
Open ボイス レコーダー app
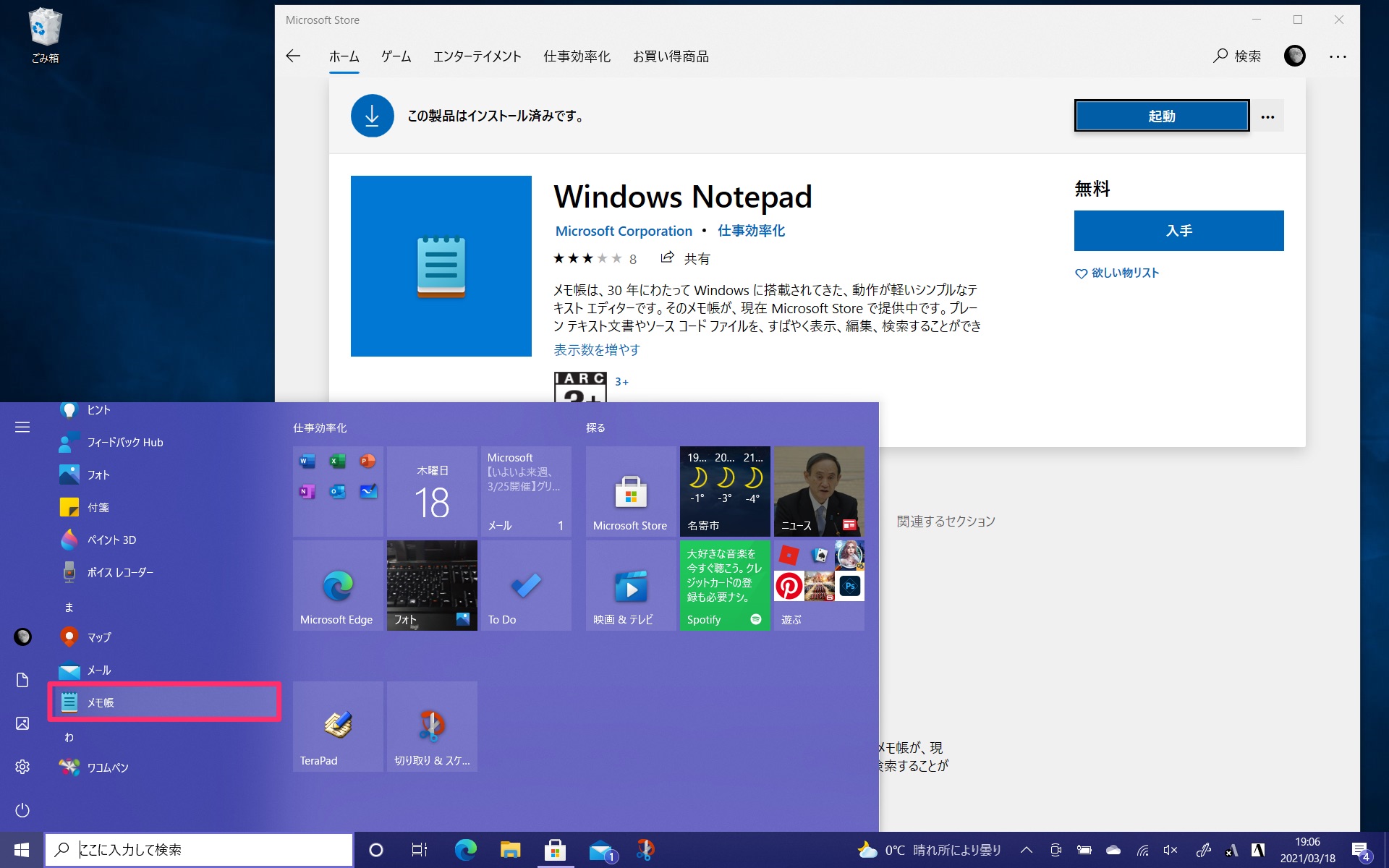164,572
